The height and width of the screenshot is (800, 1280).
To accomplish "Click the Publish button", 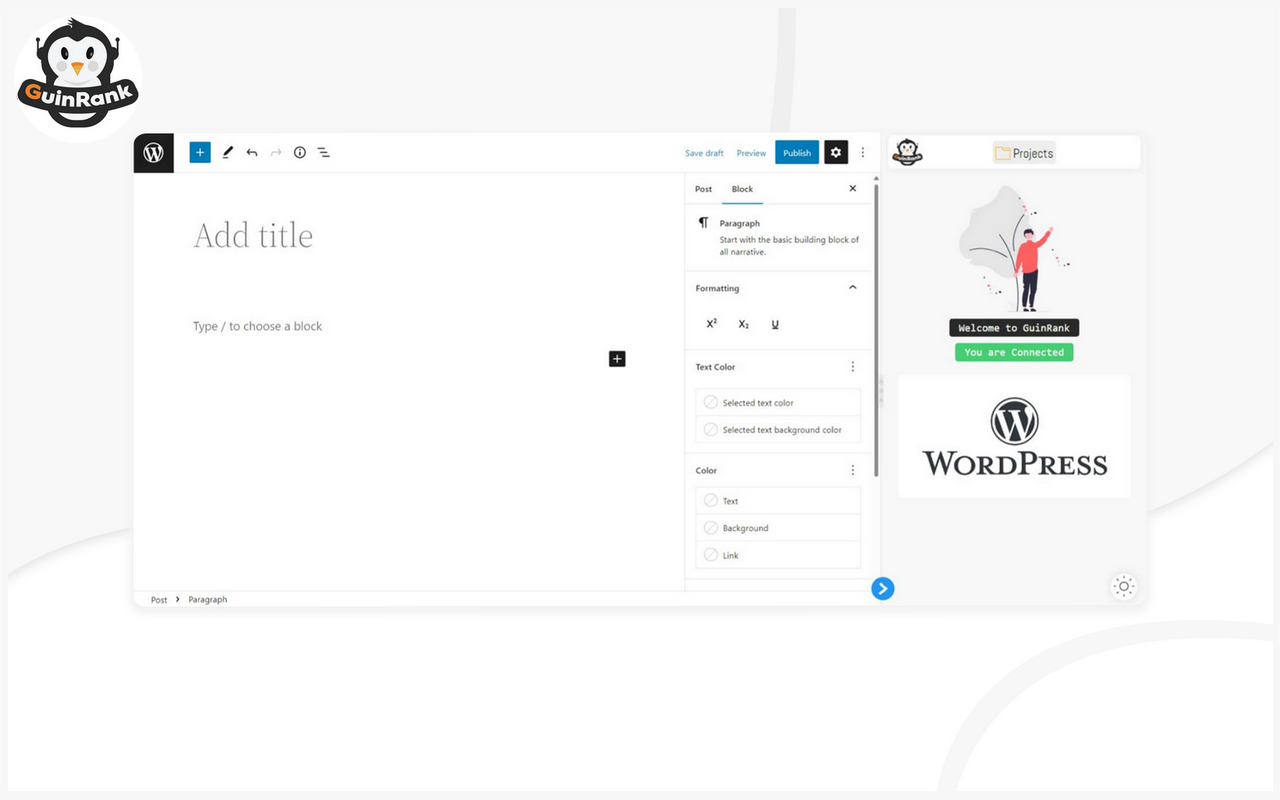I will point(796,152).
